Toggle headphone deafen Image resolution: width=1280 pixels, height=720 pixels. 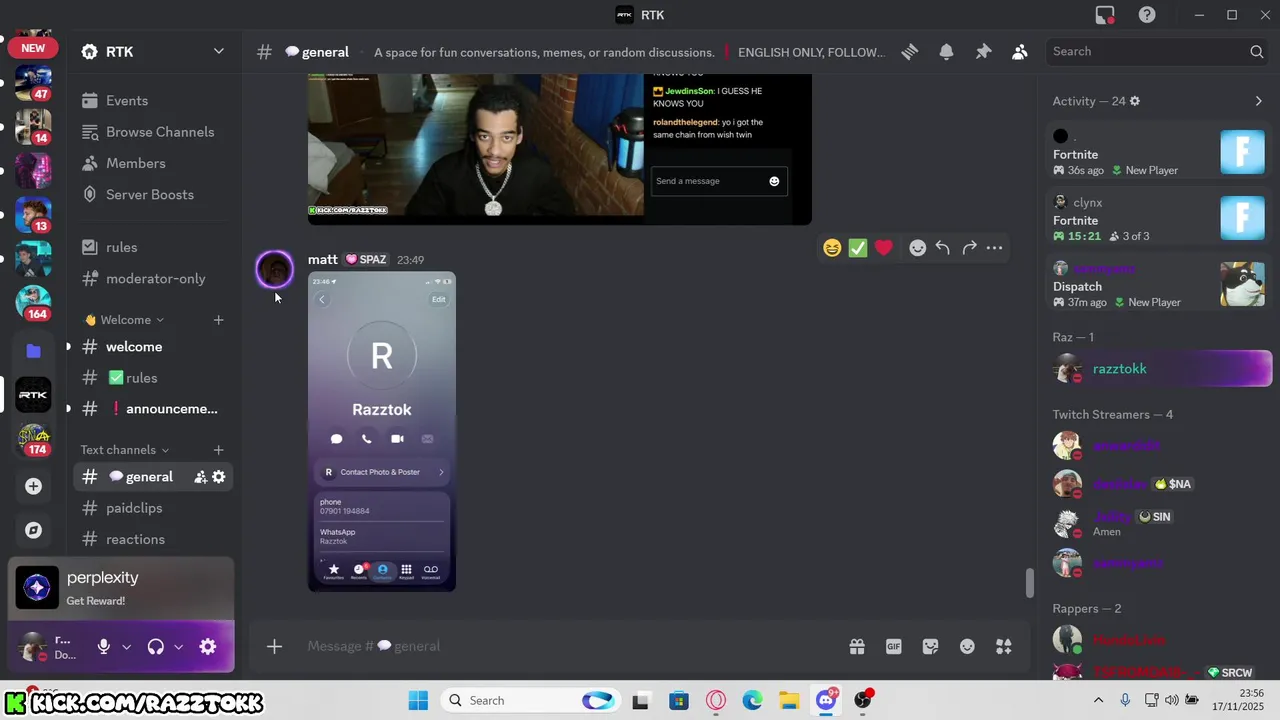155,647
